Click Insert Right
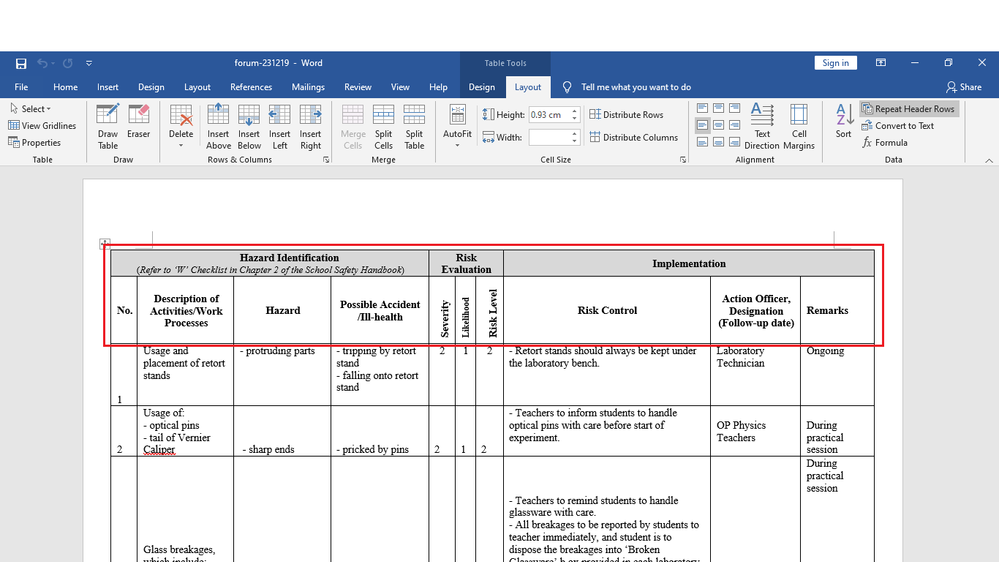999x562 pixels. [x=310, y=127]
